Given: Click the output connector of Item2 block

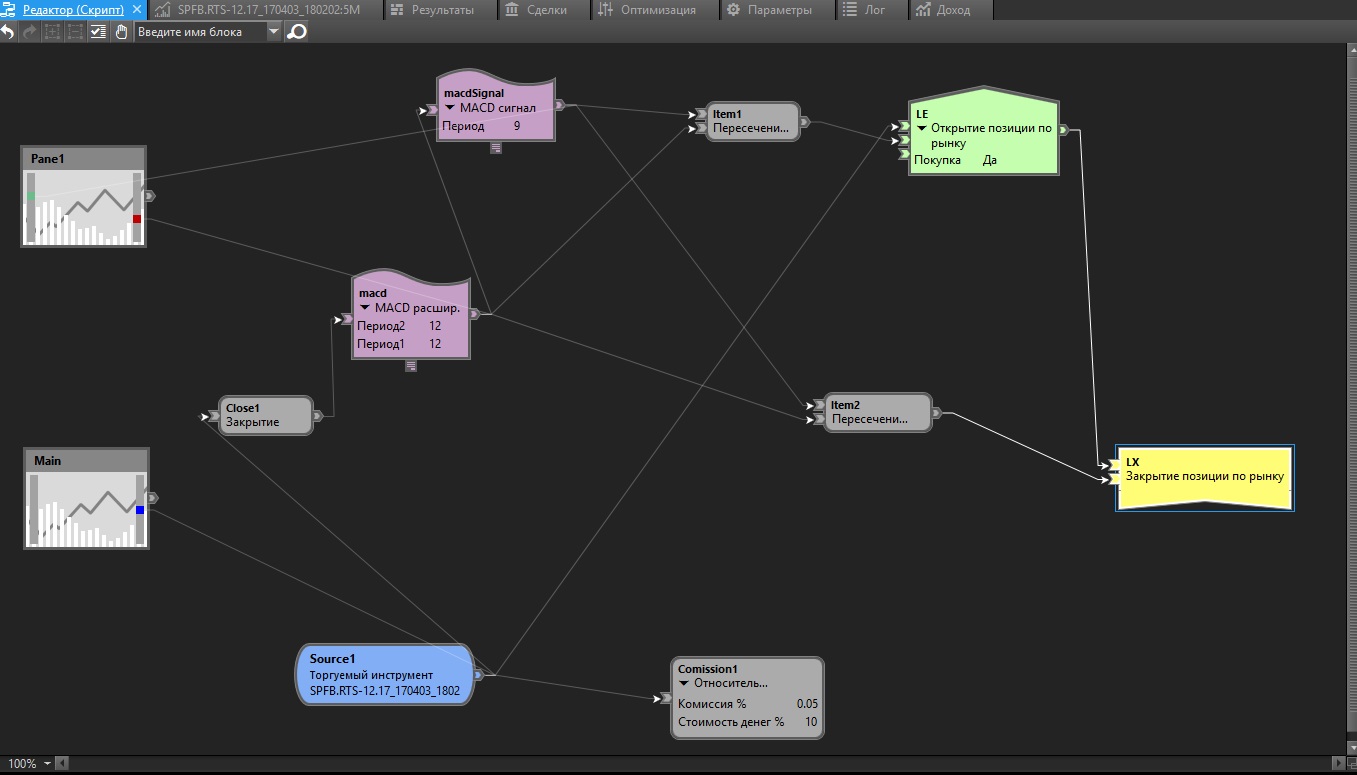Looking at the screenshot, I should click(937, 412).
